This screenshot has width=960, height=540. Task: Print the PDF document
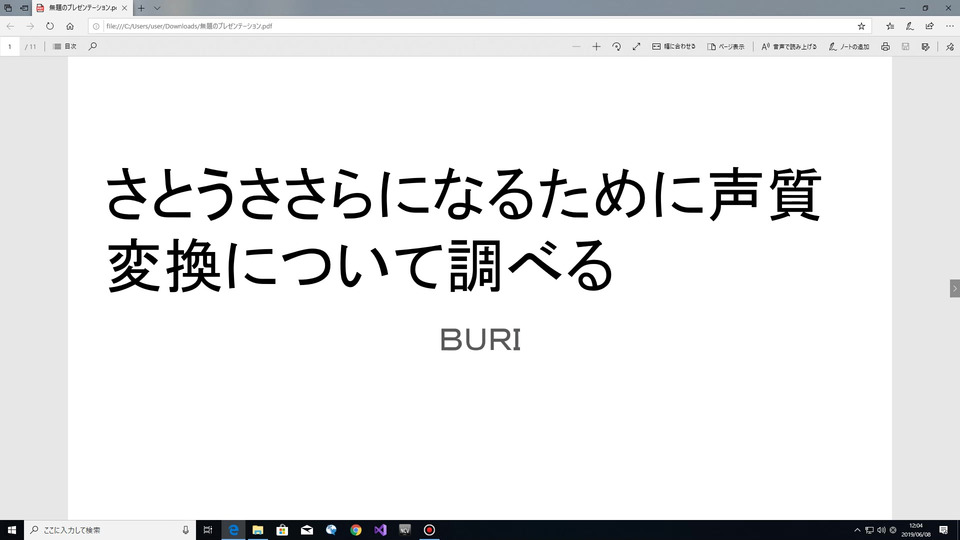tap(885, 47)
